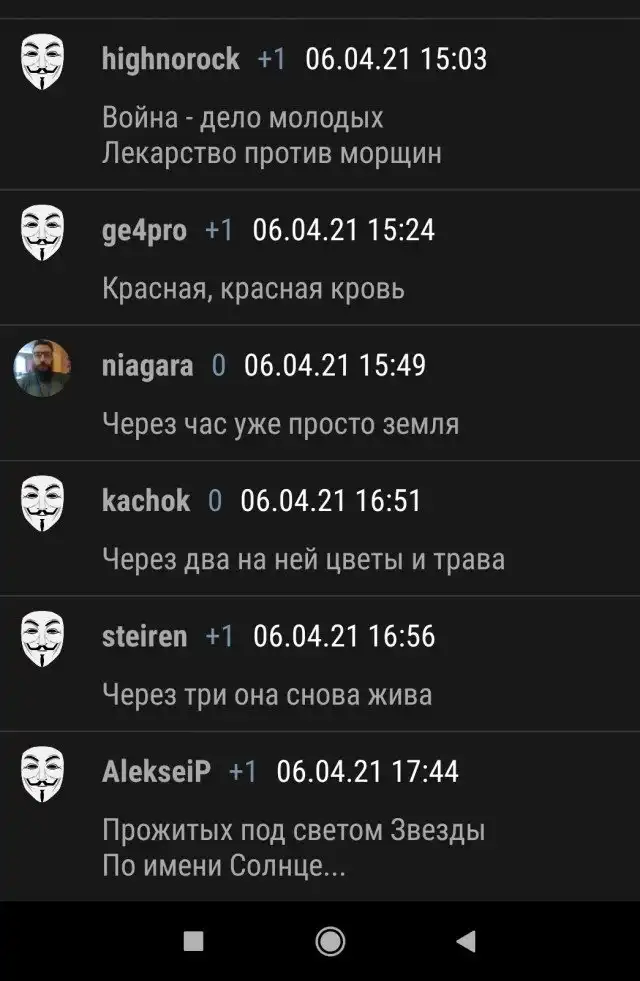Viewport: 640px width, 981px height.
Task: Tap the Android back triangle button
Action: point(466,941)
